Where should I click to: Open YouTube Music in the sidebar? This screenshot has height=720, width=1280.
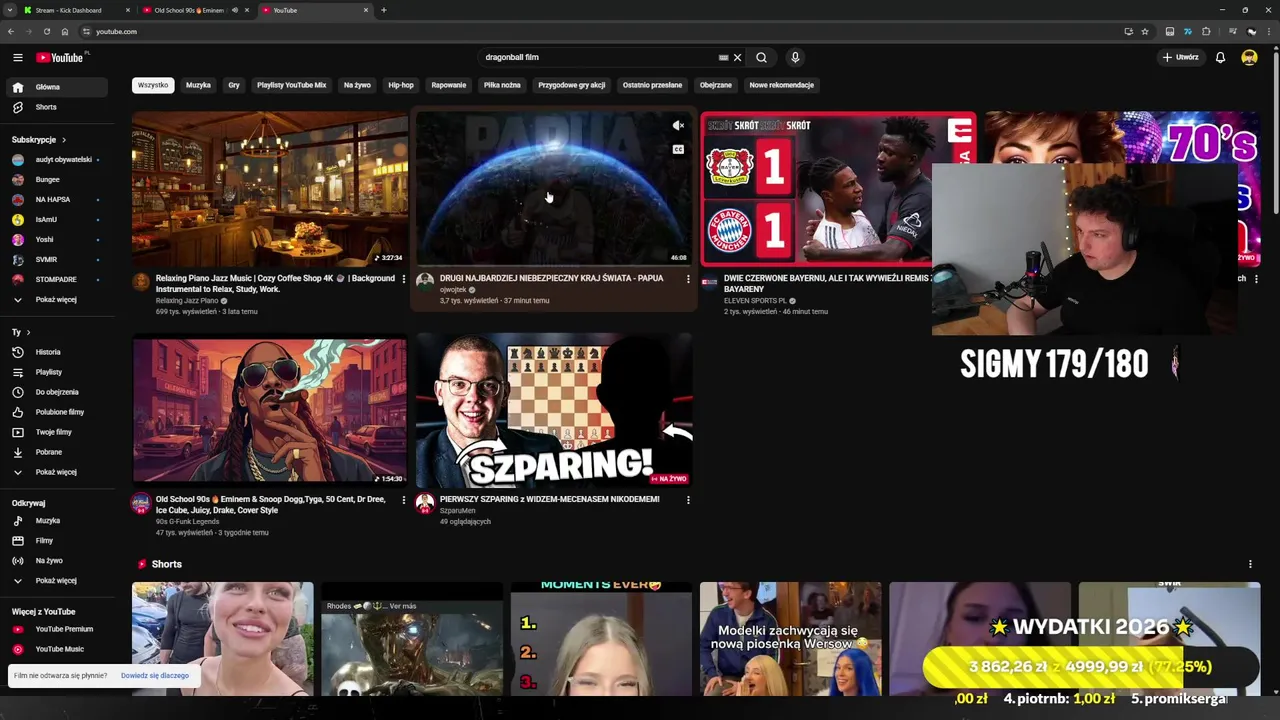click(x=57, y=649)
